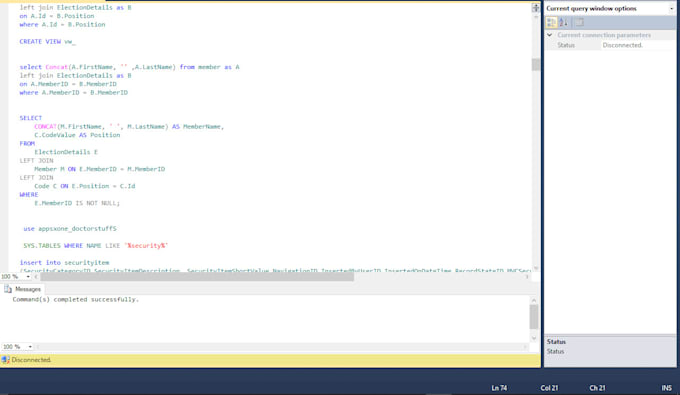Click Messages pane scrollbar down arrow
Image resolution: width=680 pixels, height=395 pixels.
tap(534, 338)
